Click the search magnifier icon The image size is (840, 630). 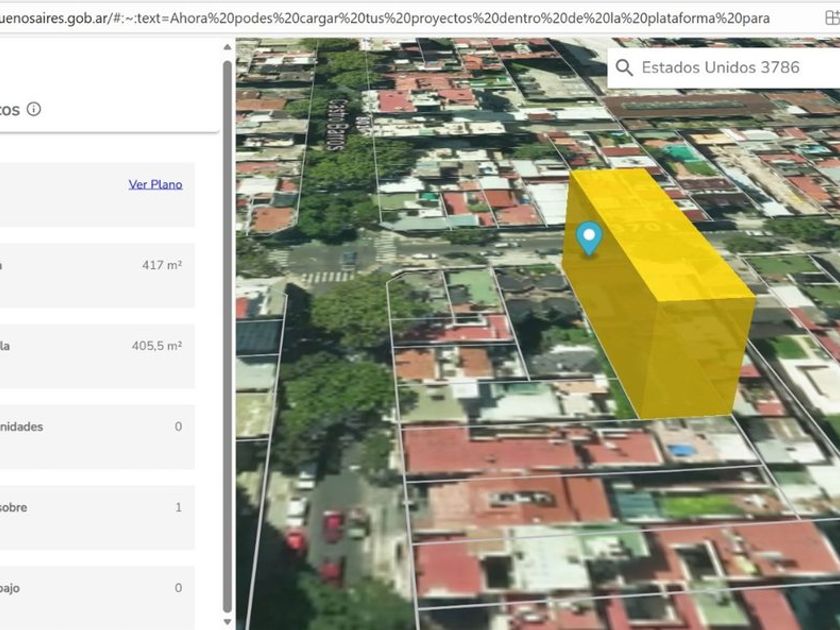(x=624, y=68)
